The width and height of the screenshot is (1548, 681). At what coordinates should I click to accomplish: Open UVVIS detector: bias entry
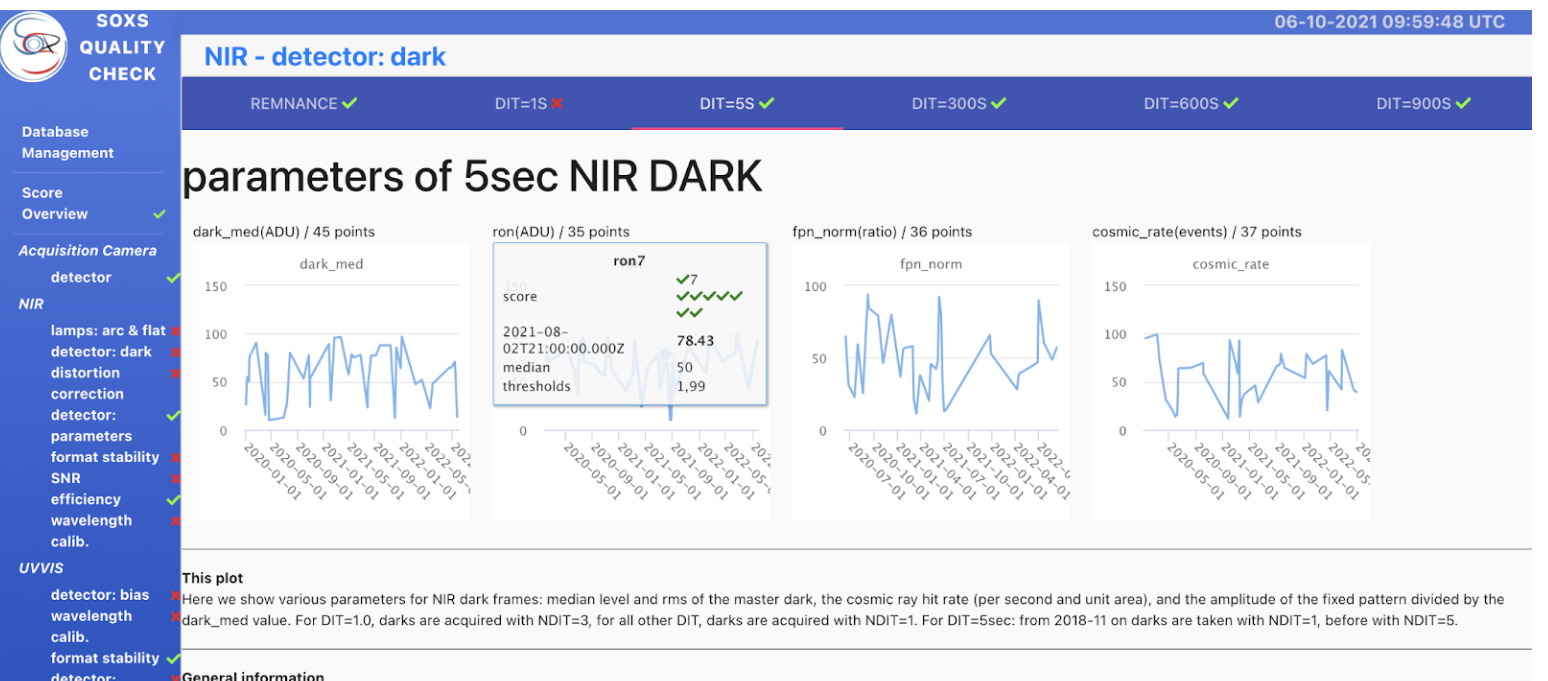[x=100, y=595]
